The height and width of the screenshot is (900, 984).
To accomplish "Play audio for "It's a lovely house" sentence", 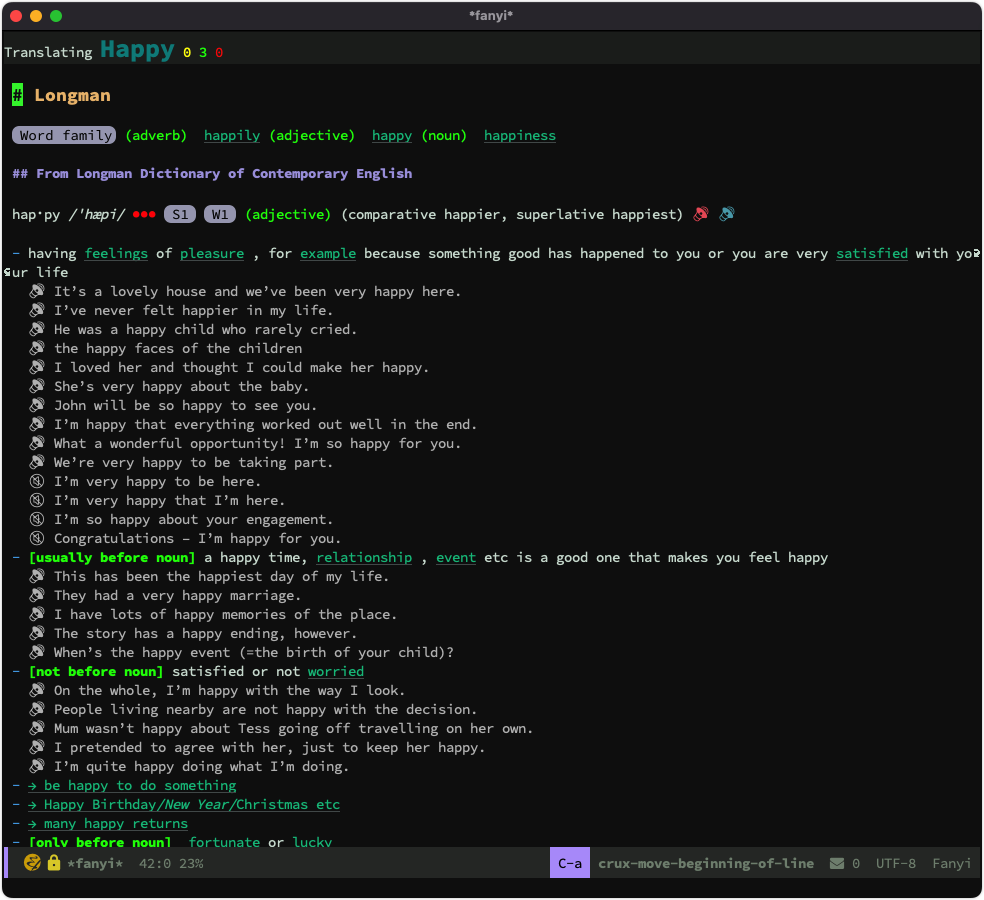I will pos(37,291).
